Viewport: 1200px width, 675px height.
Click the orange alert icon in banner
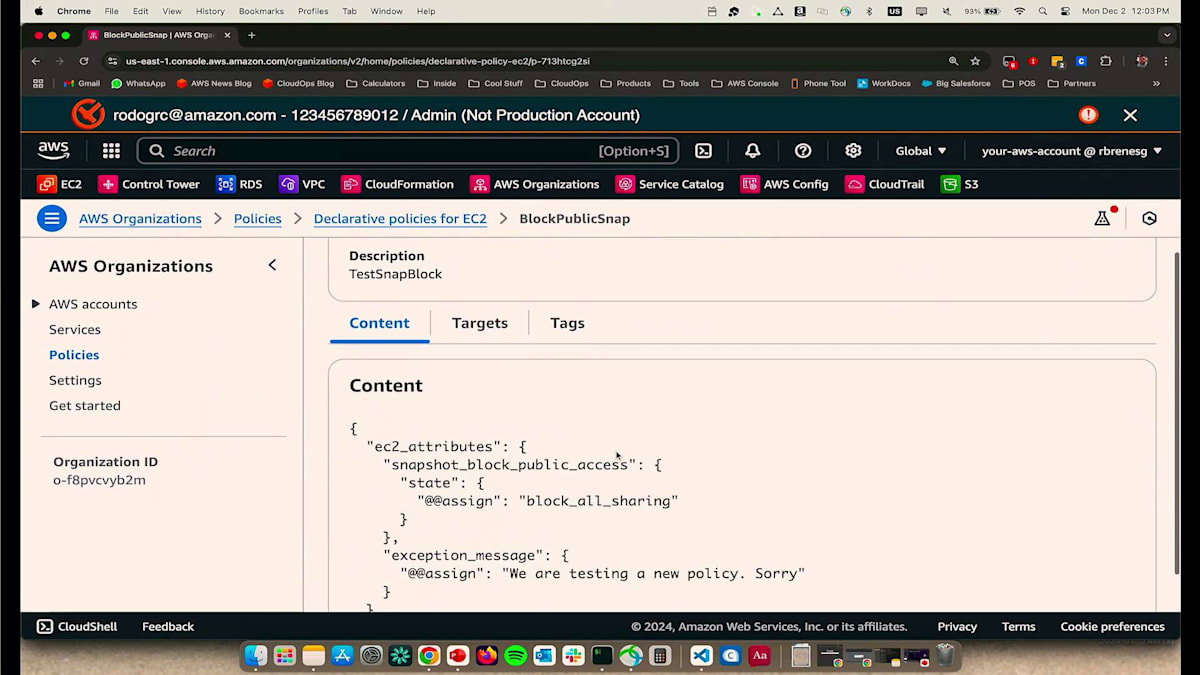[x=1088, y=115]
